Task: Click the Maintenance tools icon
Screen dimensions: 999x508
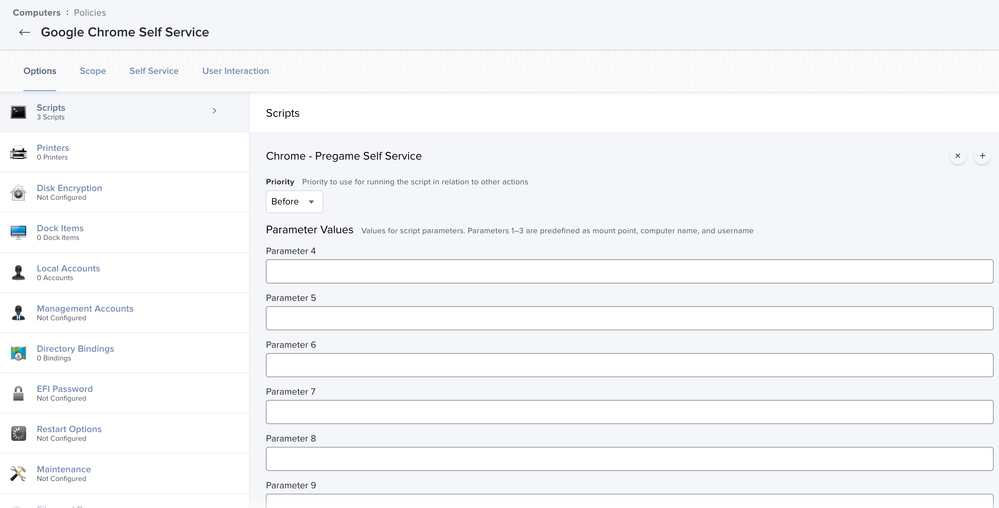Action: point(18,474)
